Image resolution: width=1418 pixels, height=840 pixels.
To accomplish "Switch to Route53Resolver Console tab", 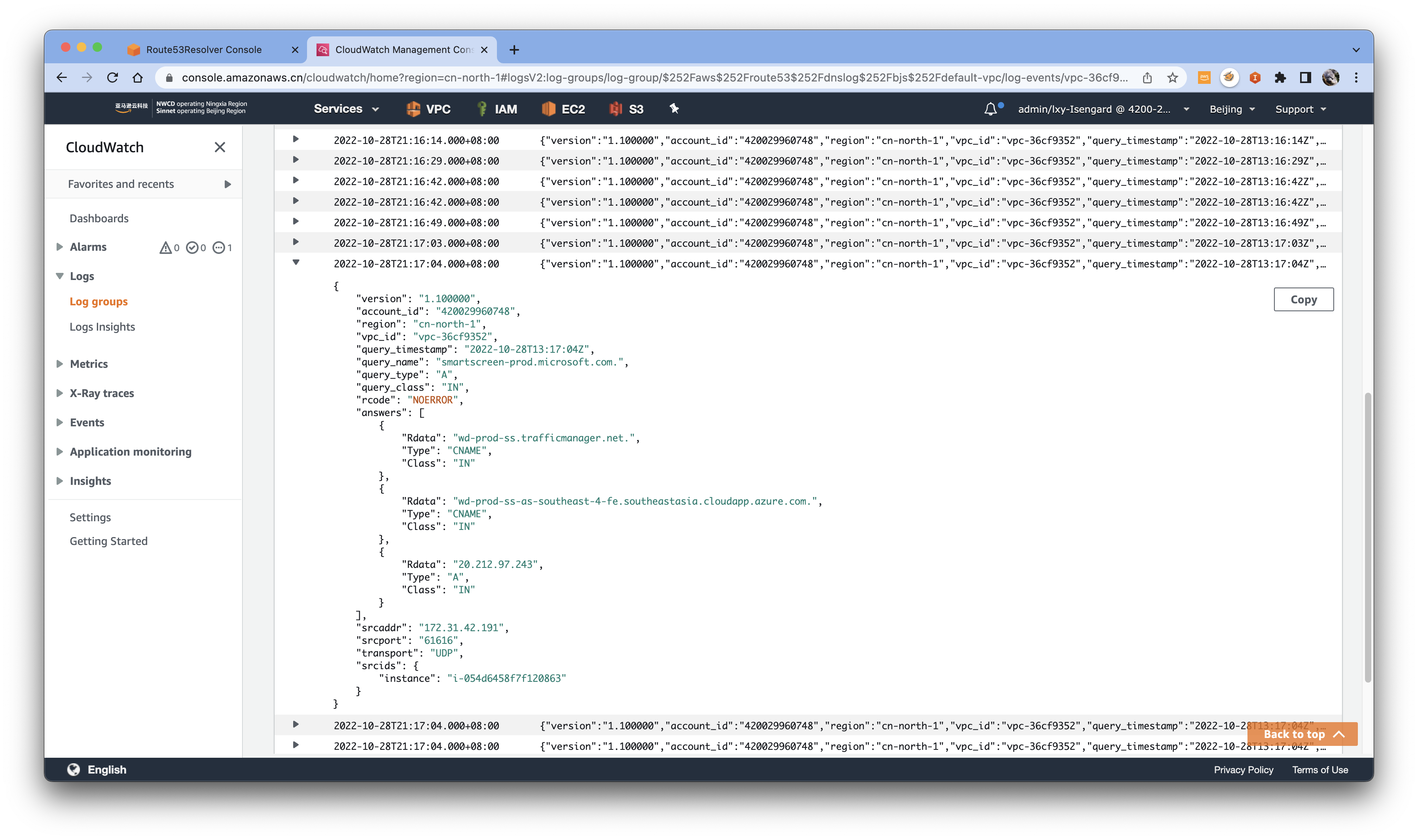I will coord(204,50).
